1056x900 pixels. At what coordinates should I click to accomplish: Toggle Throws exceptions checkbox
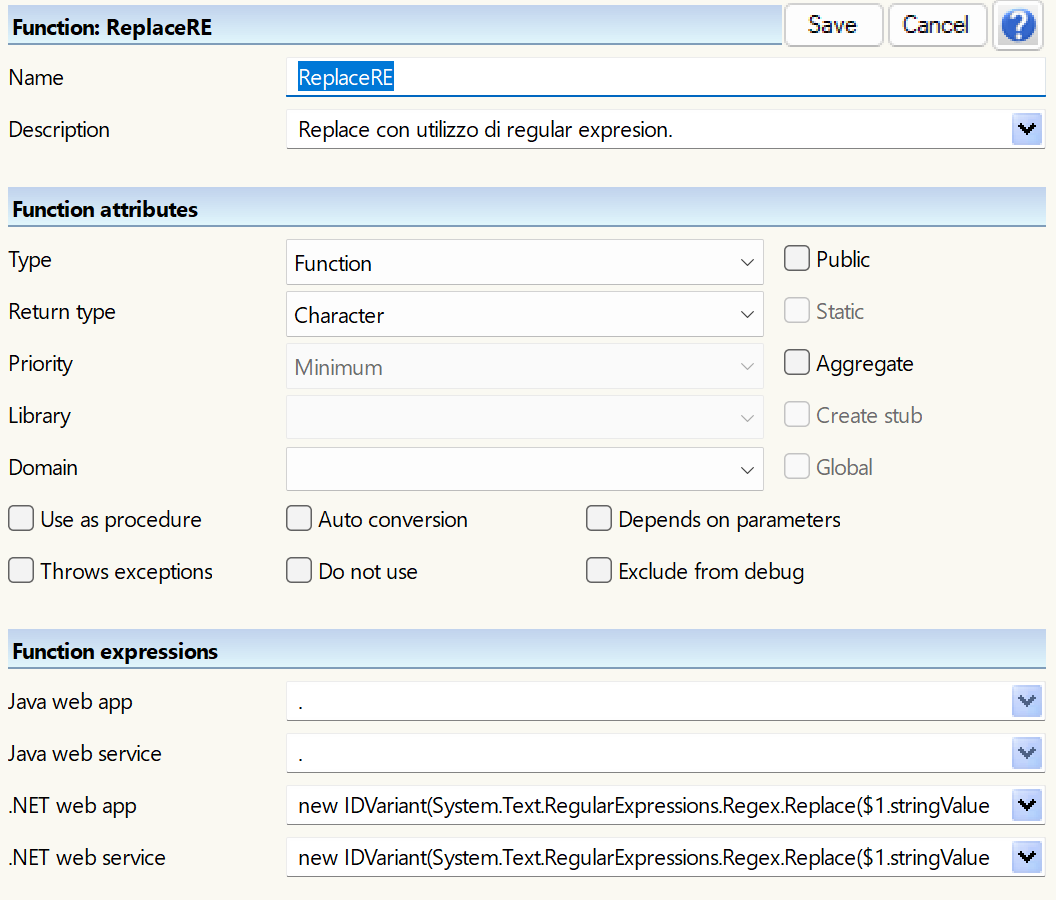pos(21,571)
